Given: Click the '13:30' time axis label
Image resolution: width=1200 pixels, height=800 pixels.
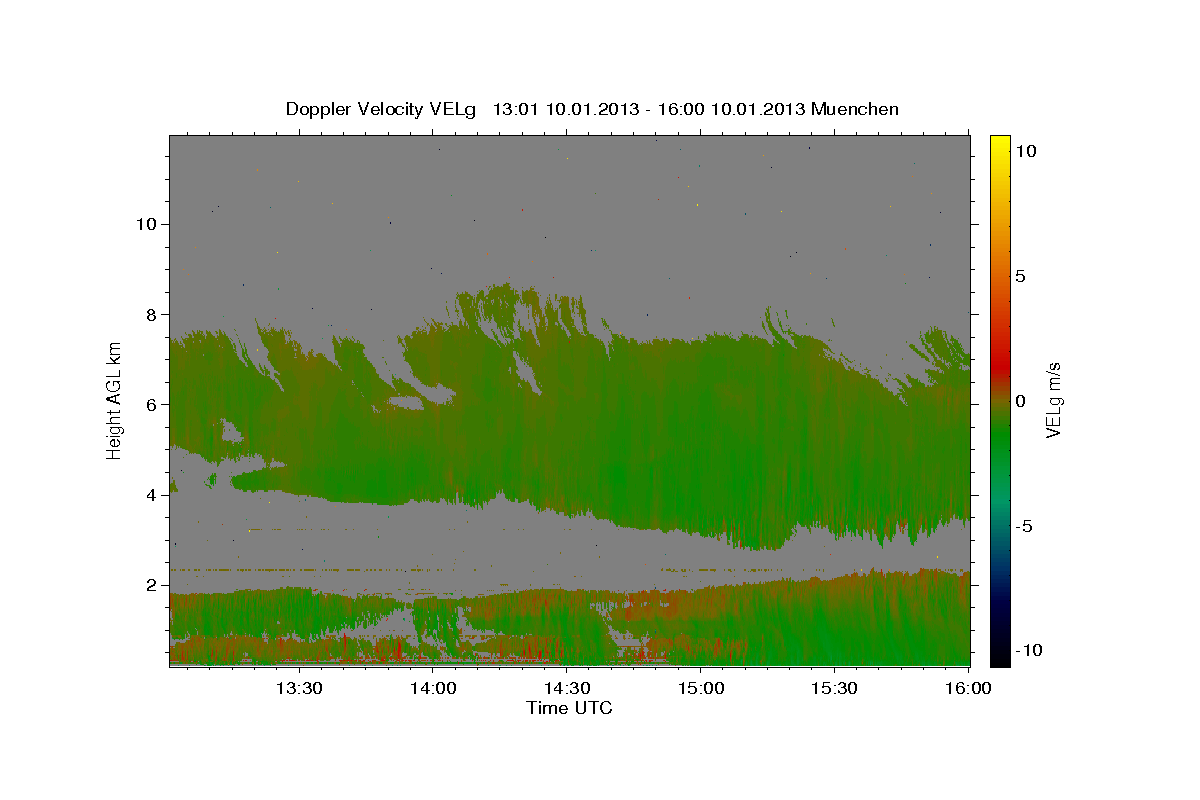Looking at the screenshot, I should [297, 688].
